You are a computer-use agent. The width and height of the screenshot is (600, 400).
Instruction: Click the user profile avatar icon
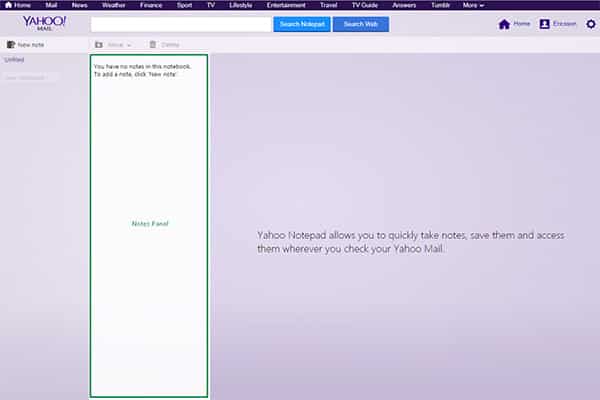coord(544,24)
